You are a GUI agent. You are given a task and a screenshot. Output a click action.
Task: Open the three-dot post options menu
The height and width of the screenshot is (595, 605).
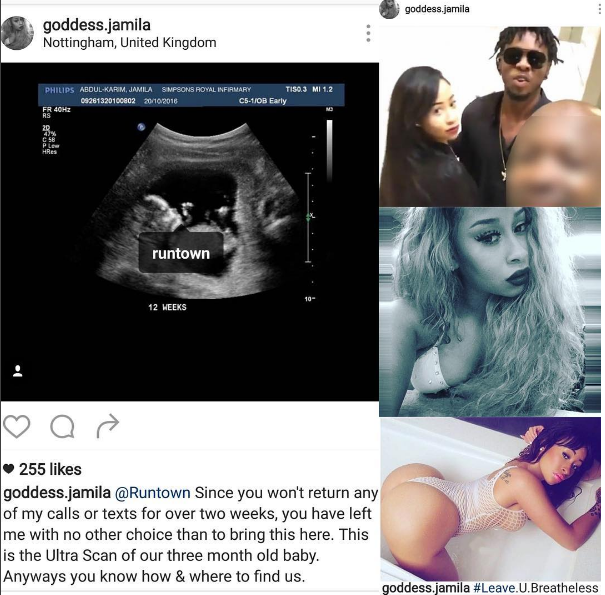[x=368, y=33]
